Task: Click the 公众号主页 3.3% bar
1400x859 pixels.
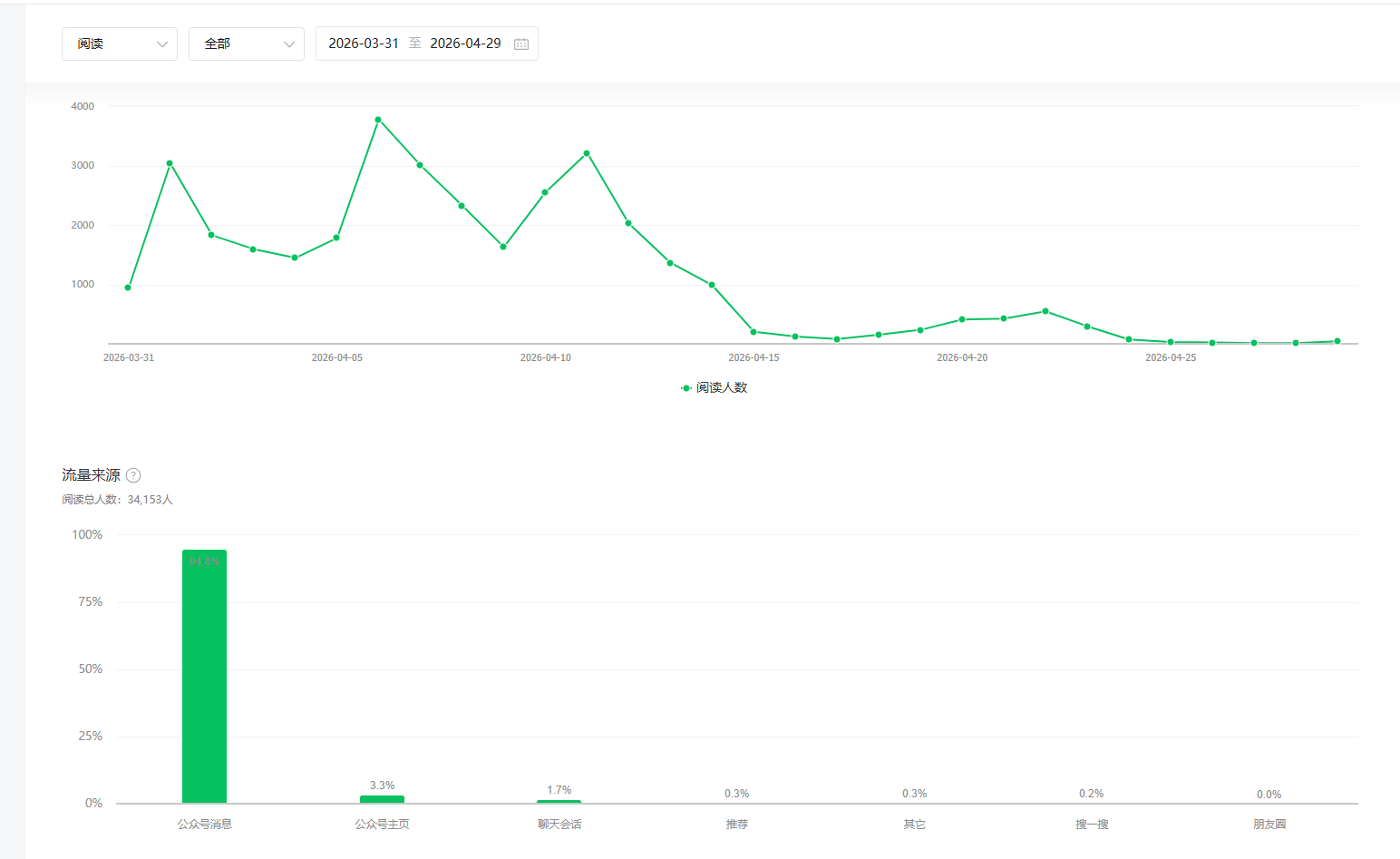Action: (x=382, y=799)
